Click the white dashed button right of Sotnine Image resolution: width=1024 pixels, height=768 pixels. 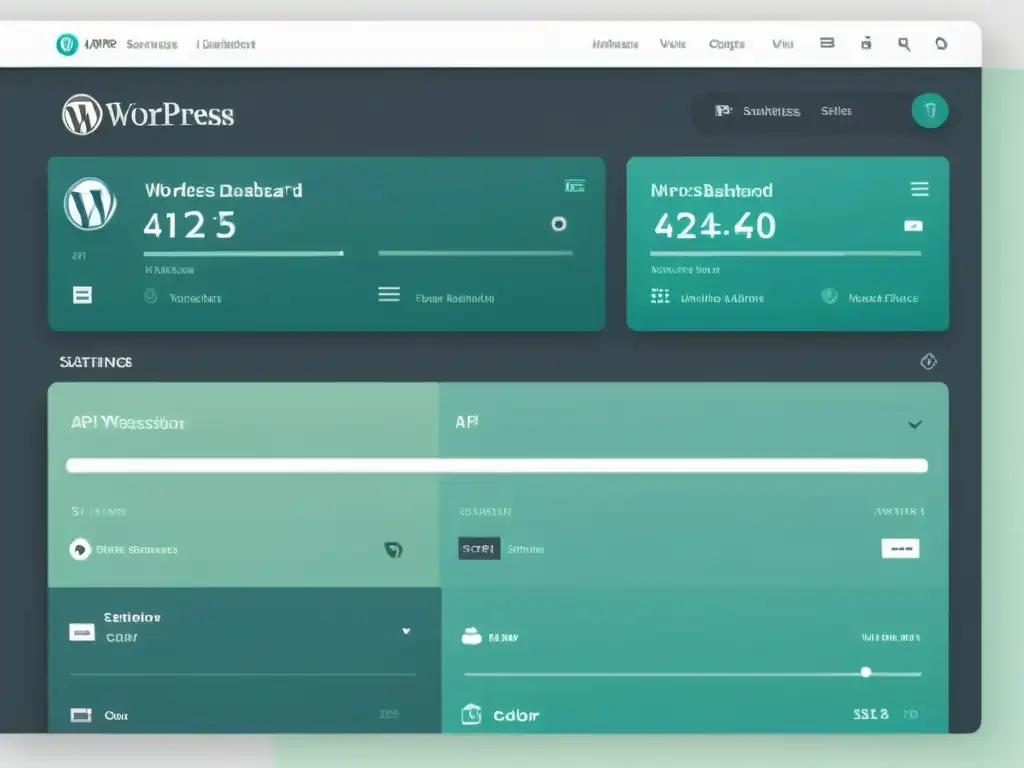(901, 549)
